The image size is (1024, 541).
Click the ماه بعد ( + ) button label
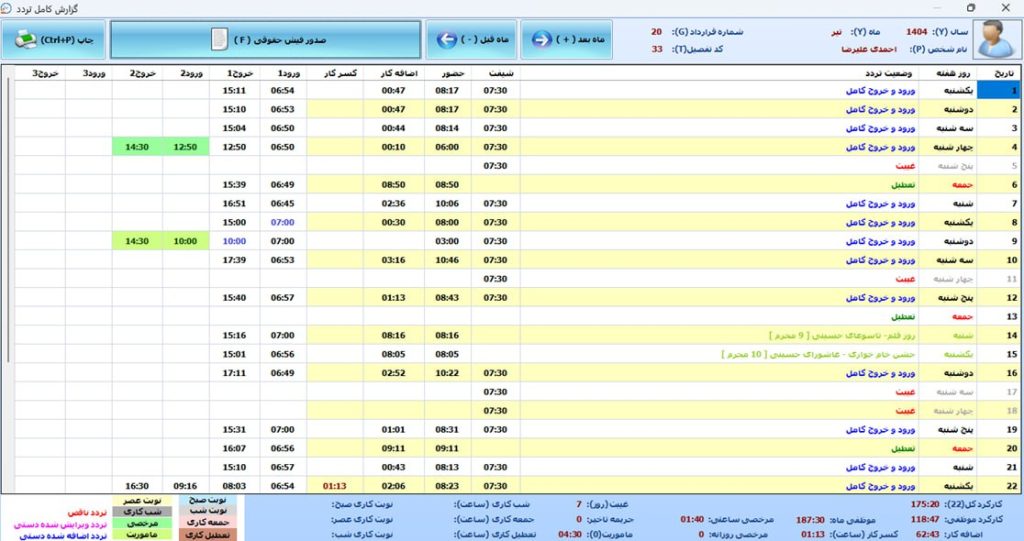tap(581, 40)
